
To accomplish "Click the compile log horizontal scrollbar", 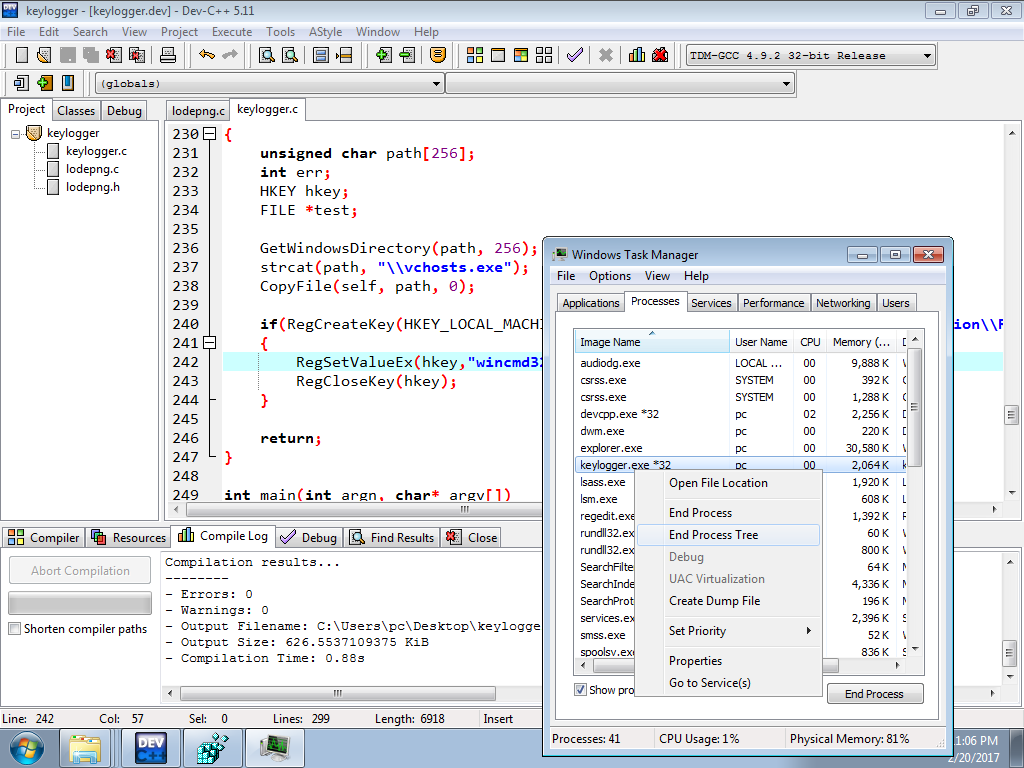I will click(x=338, y=693).
